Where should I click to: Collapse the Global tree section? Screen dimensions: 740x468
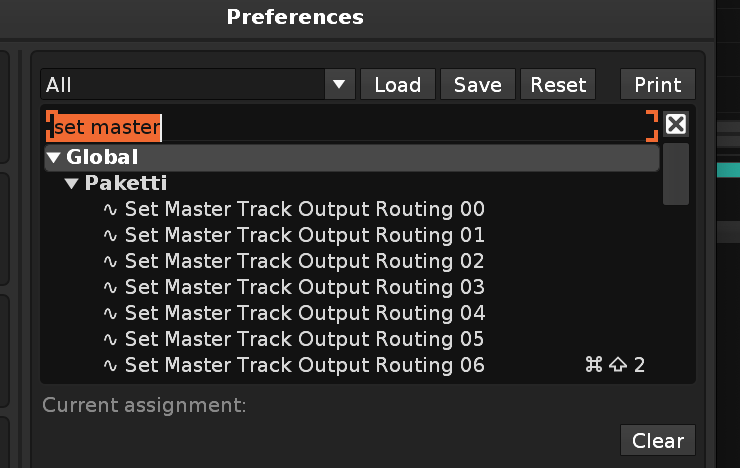pos(53,157)
